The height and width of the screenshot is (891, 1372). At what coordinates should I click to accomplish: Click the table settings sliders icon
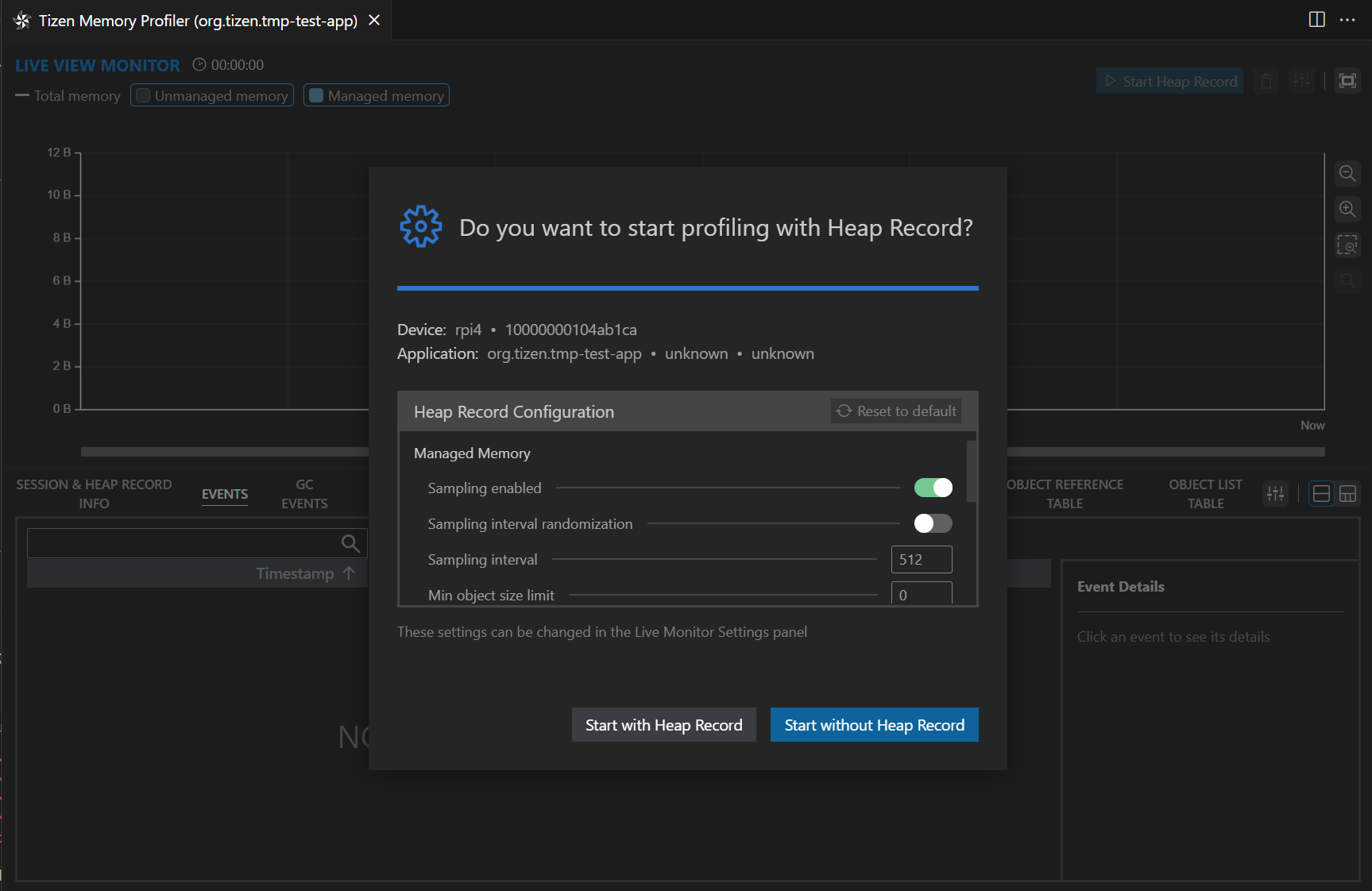pos(1275,494)
